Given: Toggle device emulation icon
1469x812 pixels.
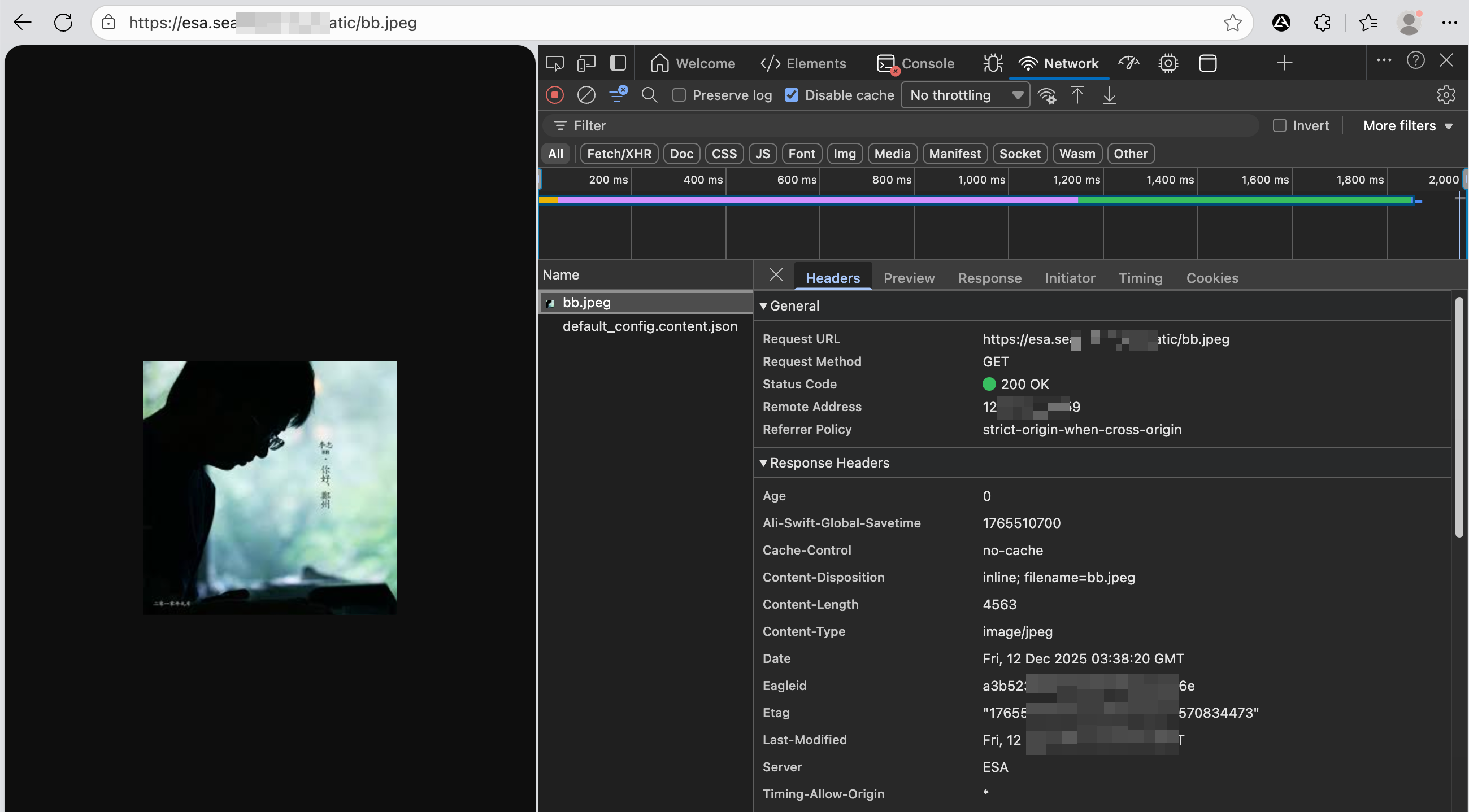Looking at the screenshot, I should coord(586,63).
